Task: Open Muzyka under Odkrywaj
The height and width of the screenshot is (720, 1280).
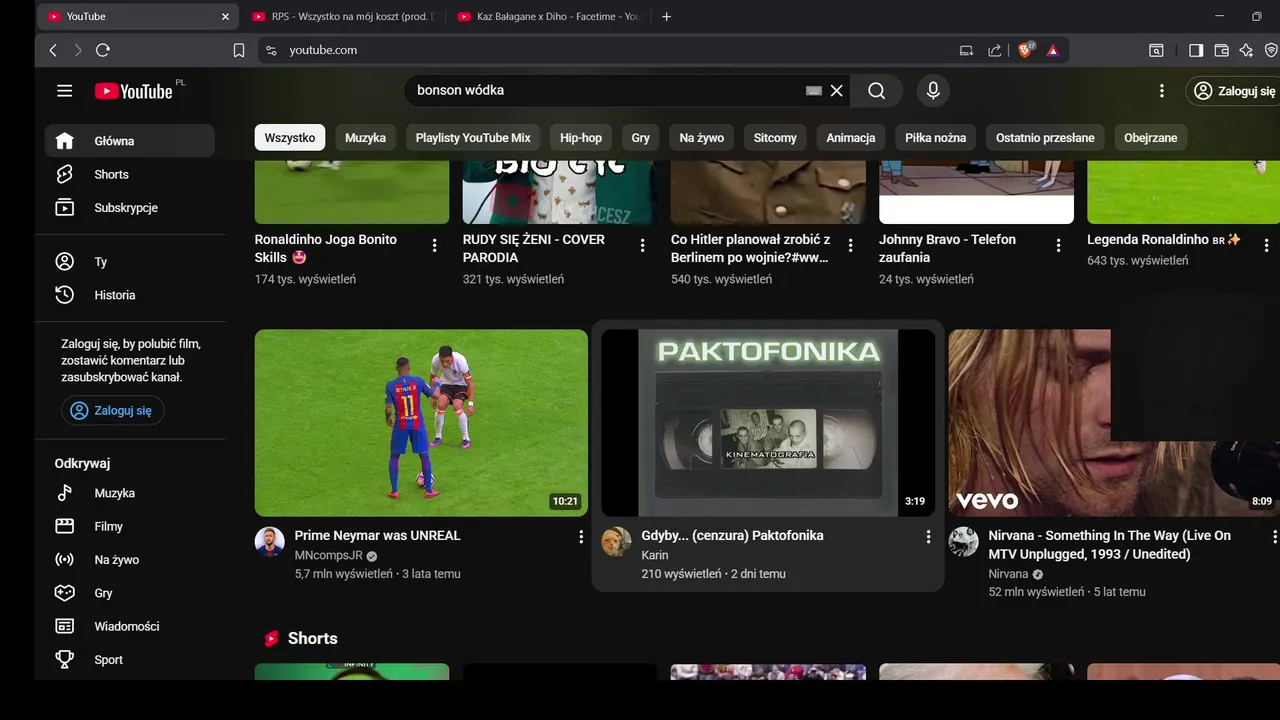Action: tap(130, 493)
